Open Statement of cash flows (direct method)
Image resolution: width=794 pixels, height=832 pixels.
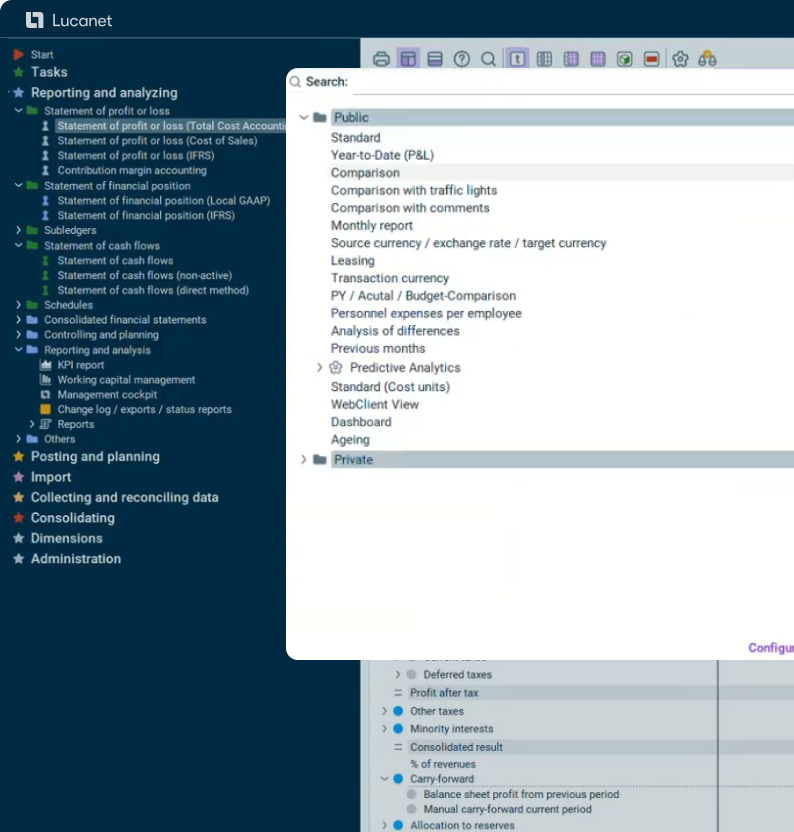pos(153,290)
